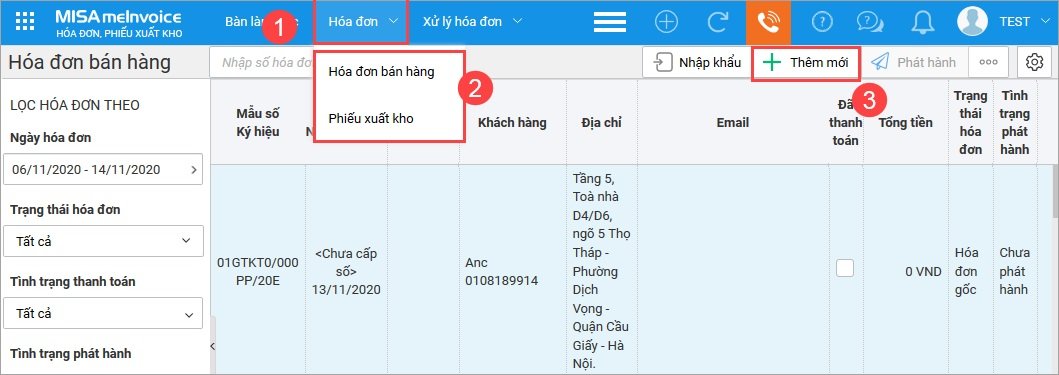Click the MISA meInvoice logo
This screenshot has width=1059, height=375.
click(x=118, y=22)
